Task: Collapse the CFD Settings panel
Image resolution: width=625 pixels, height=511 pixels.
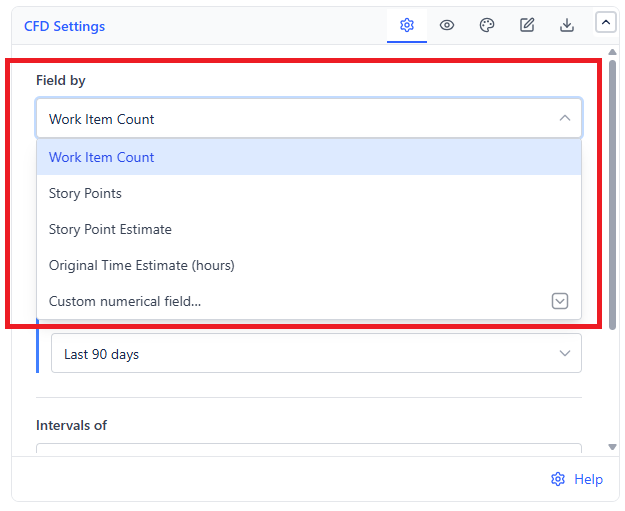Action: coord(605,22)
